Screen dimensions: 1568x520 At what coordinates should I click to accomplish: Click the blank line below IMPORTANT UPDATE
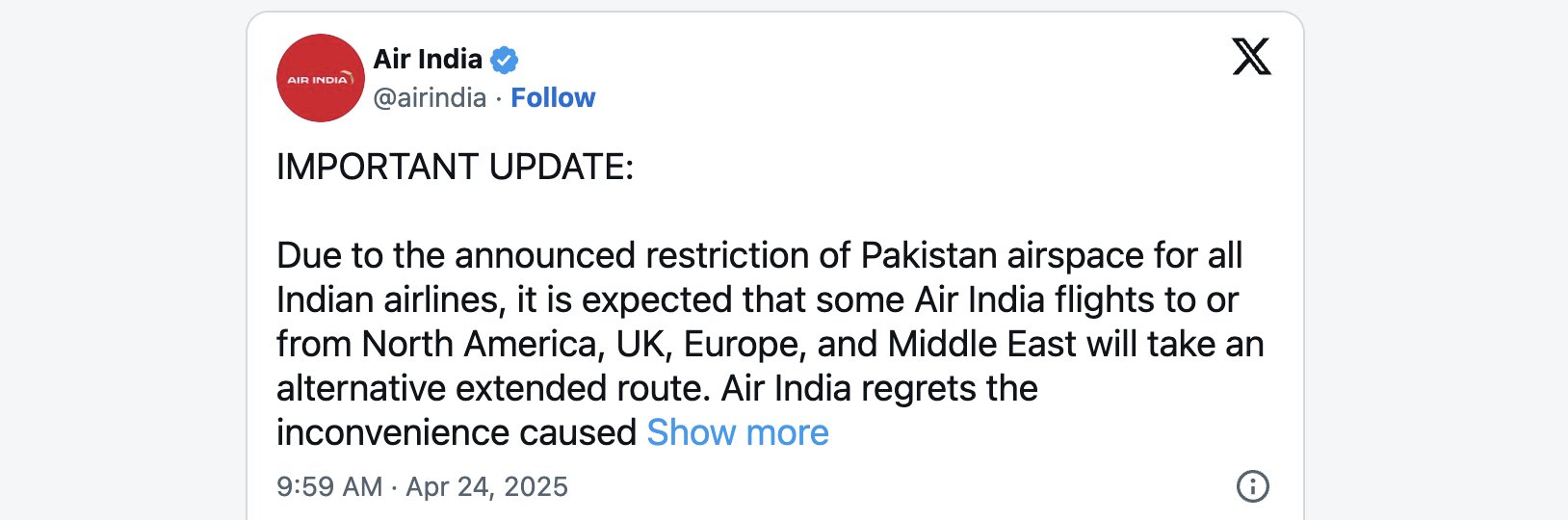(771, 211)
